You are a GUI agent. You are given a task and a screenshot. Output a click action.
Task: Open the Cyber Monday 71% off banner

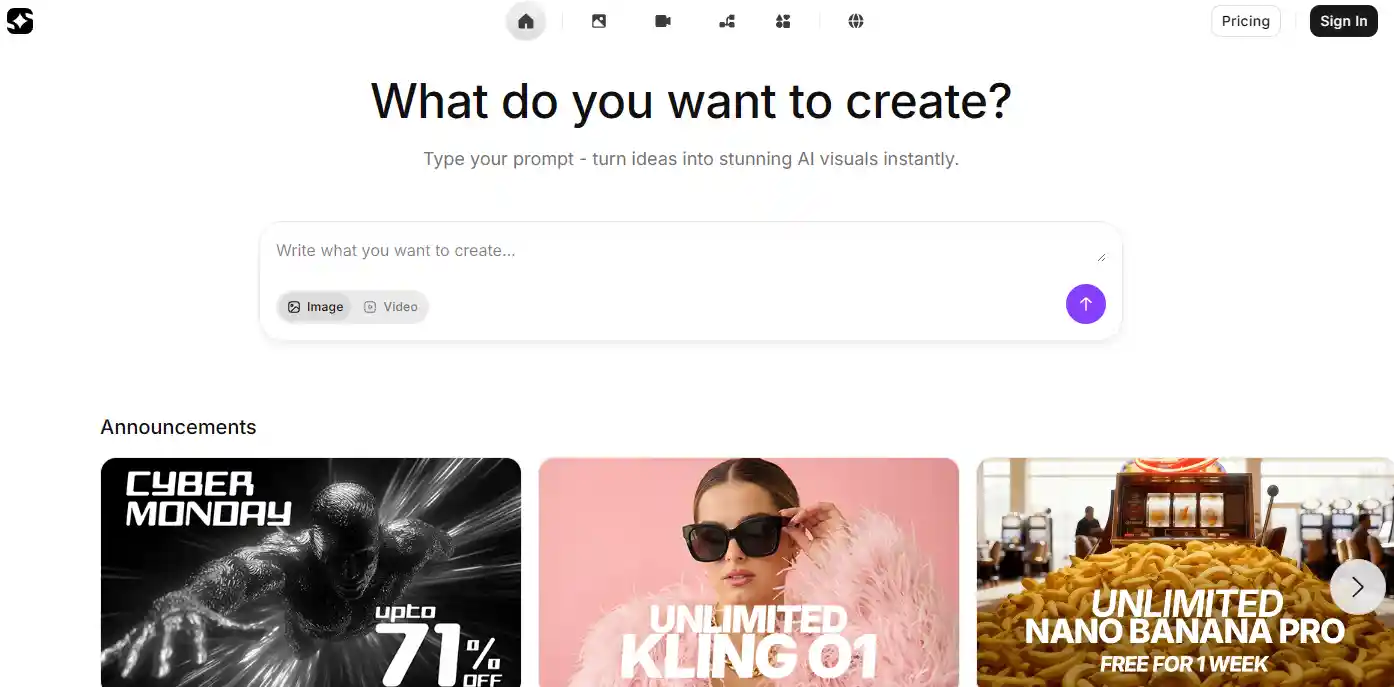tap(310, 572)
